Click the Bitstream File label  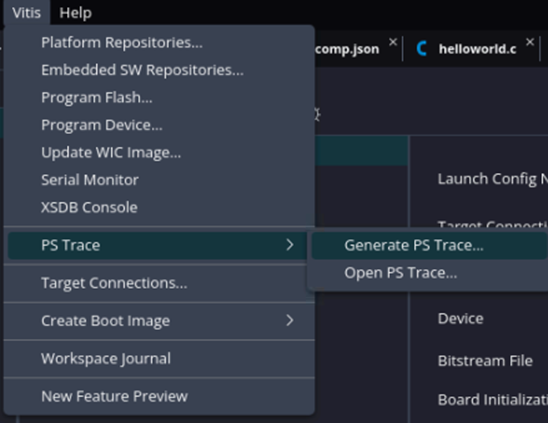pos(485,361)
